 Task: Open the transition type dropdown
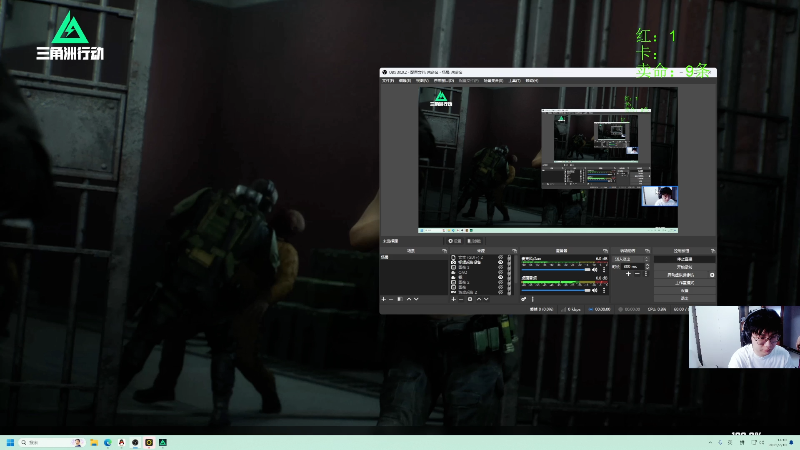[x=631, y=259]
